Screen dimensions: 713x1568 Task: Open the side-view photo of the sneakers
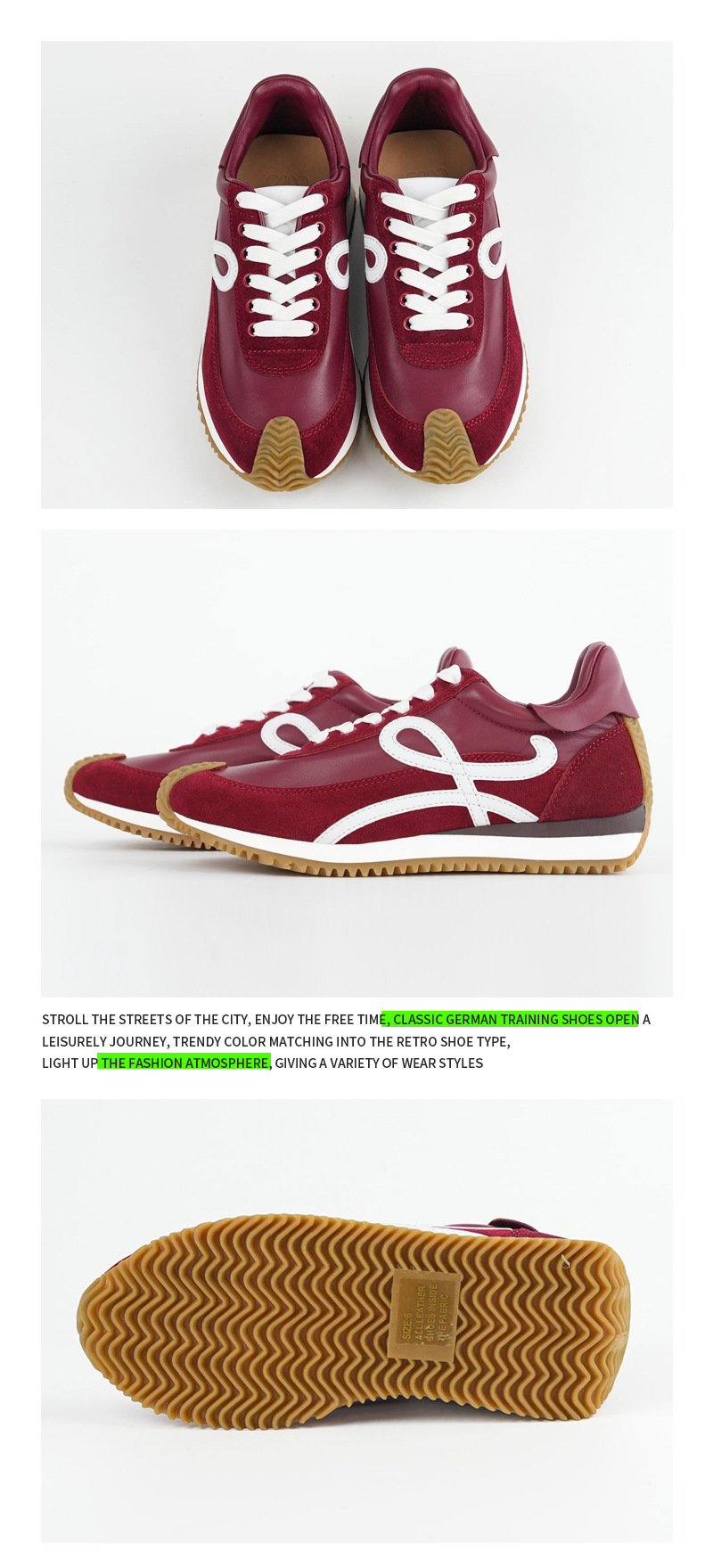[356, 763]
